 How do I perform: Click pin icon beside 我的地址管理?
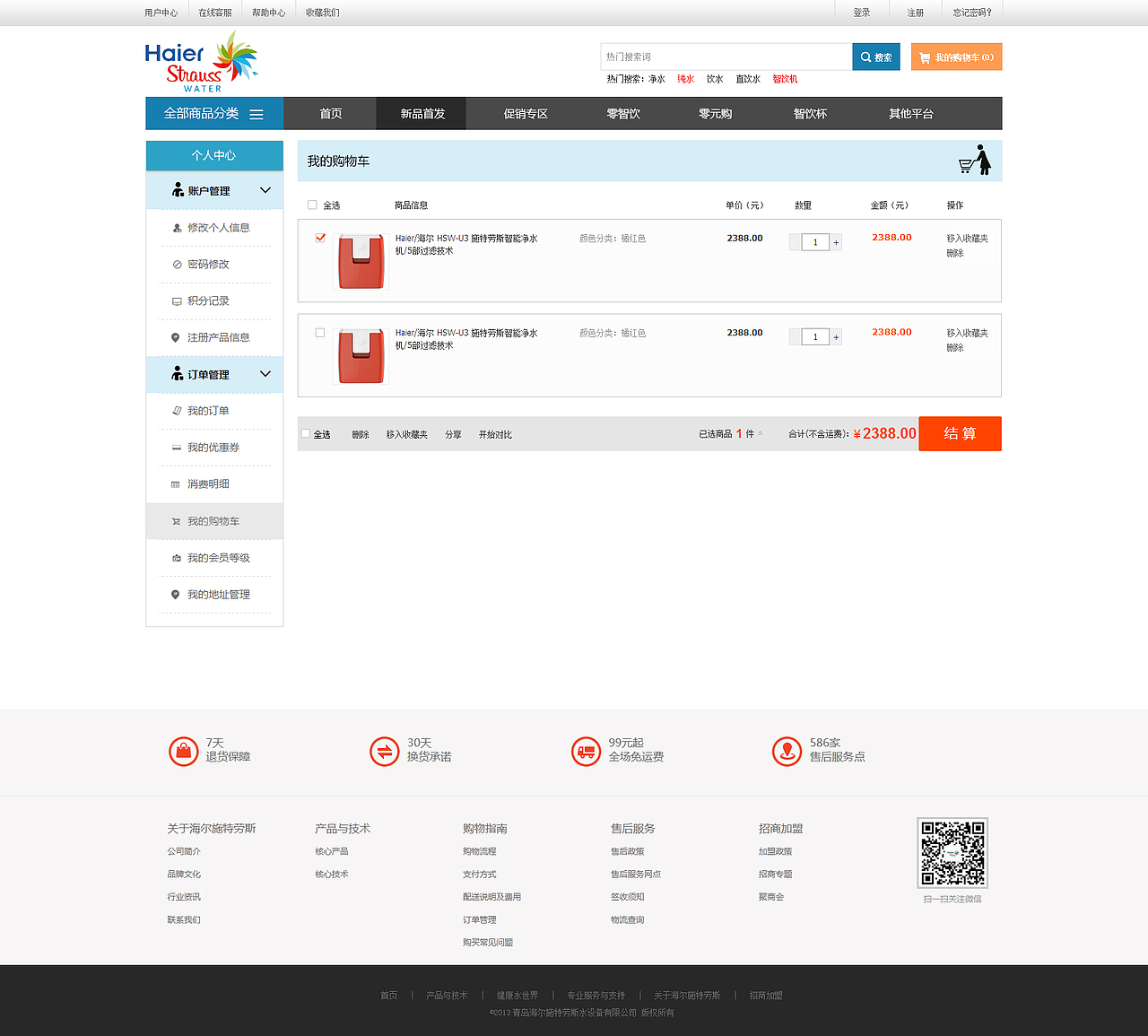[176, 595]
